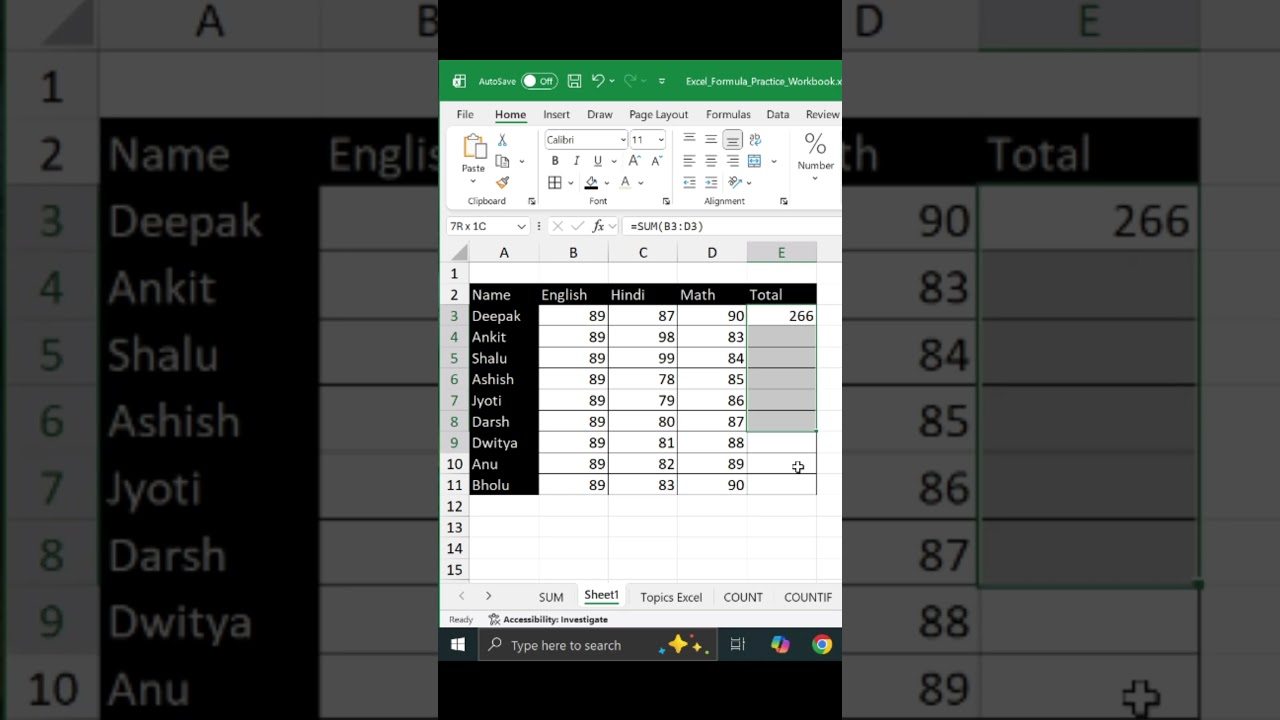Open the Alignment dialog launcher
Image resolution: width=1280 pixels, height=720 pixels.
tap(783, 201)
